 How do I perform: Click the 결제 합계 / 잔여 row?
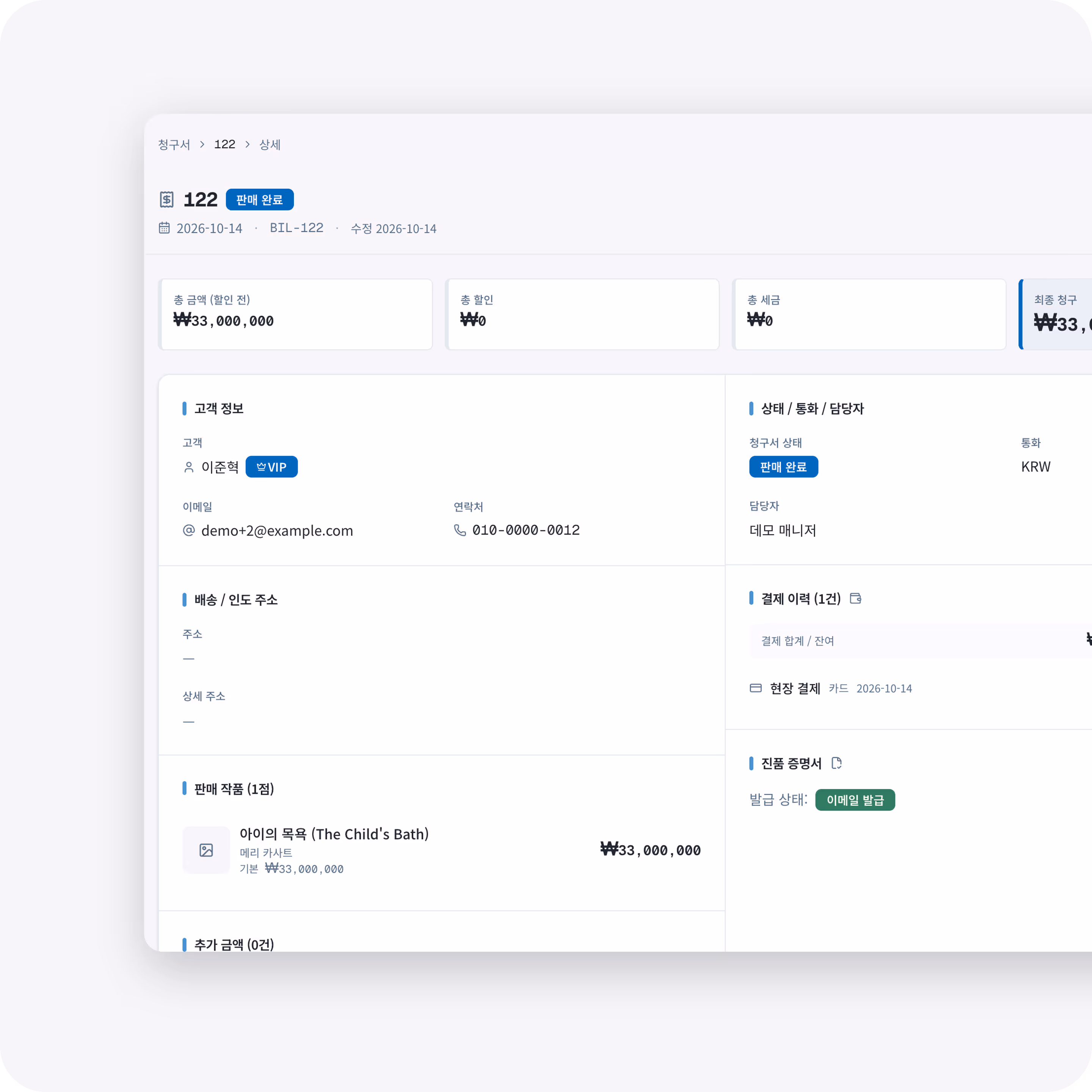pos(921,641)
